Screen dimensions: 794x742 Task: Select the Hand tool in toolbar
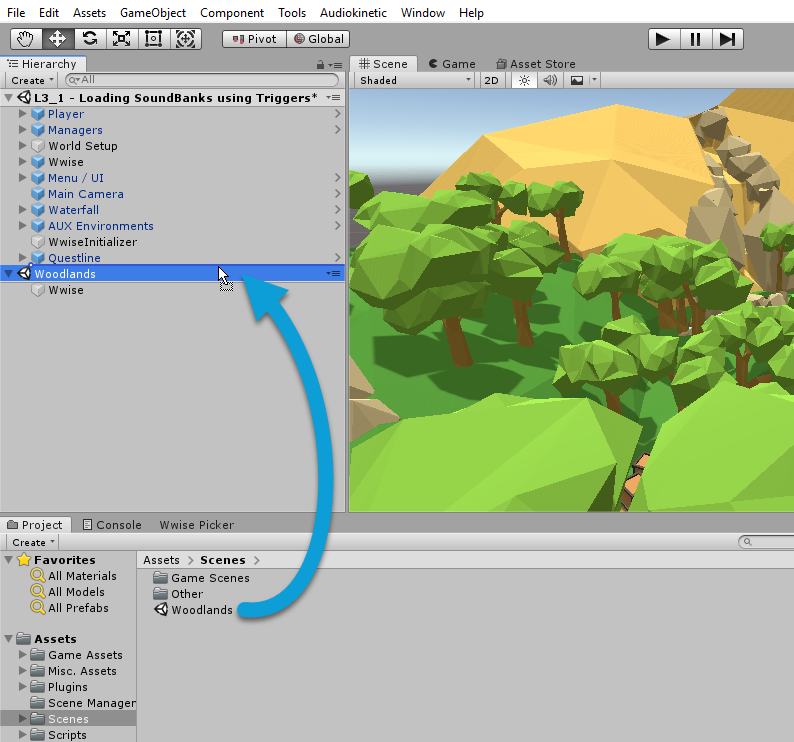pyautogui.click(x=26, y=39)
